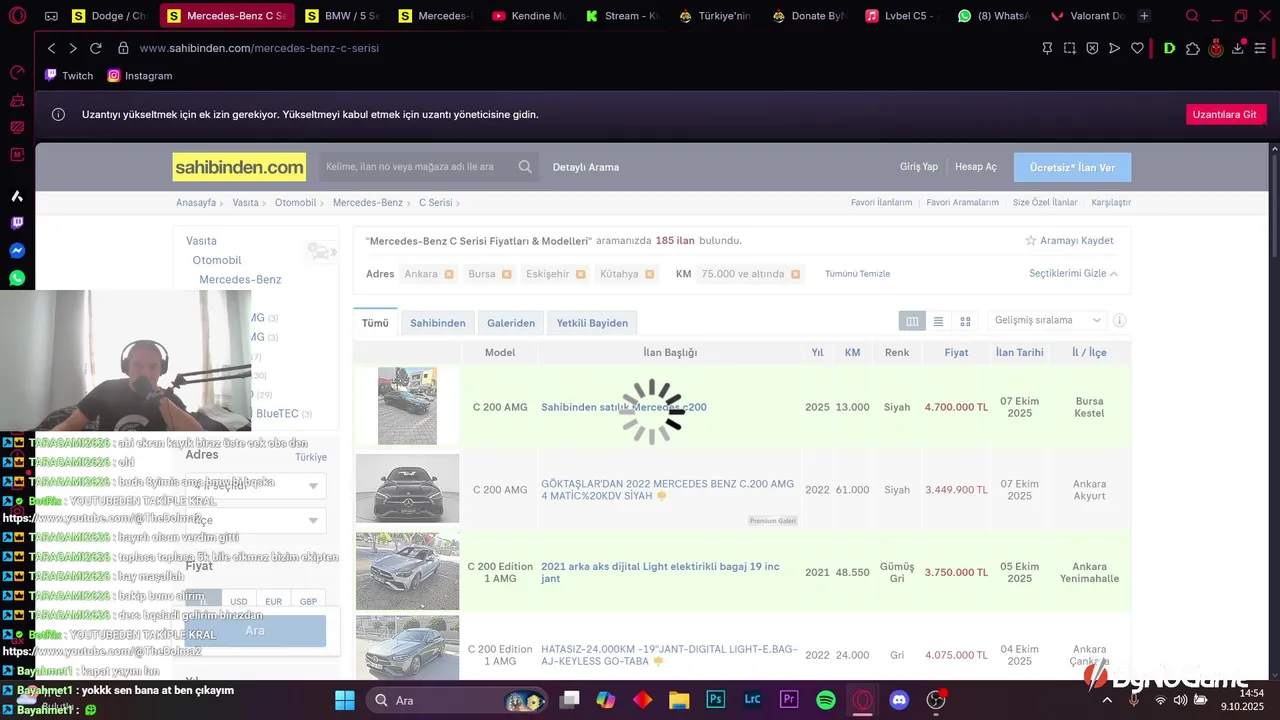The width and height of the screenshot is (1280, 720).
Task: Switch to the BMW / 5 Serisi browser tab
Action: click(342, 16)
